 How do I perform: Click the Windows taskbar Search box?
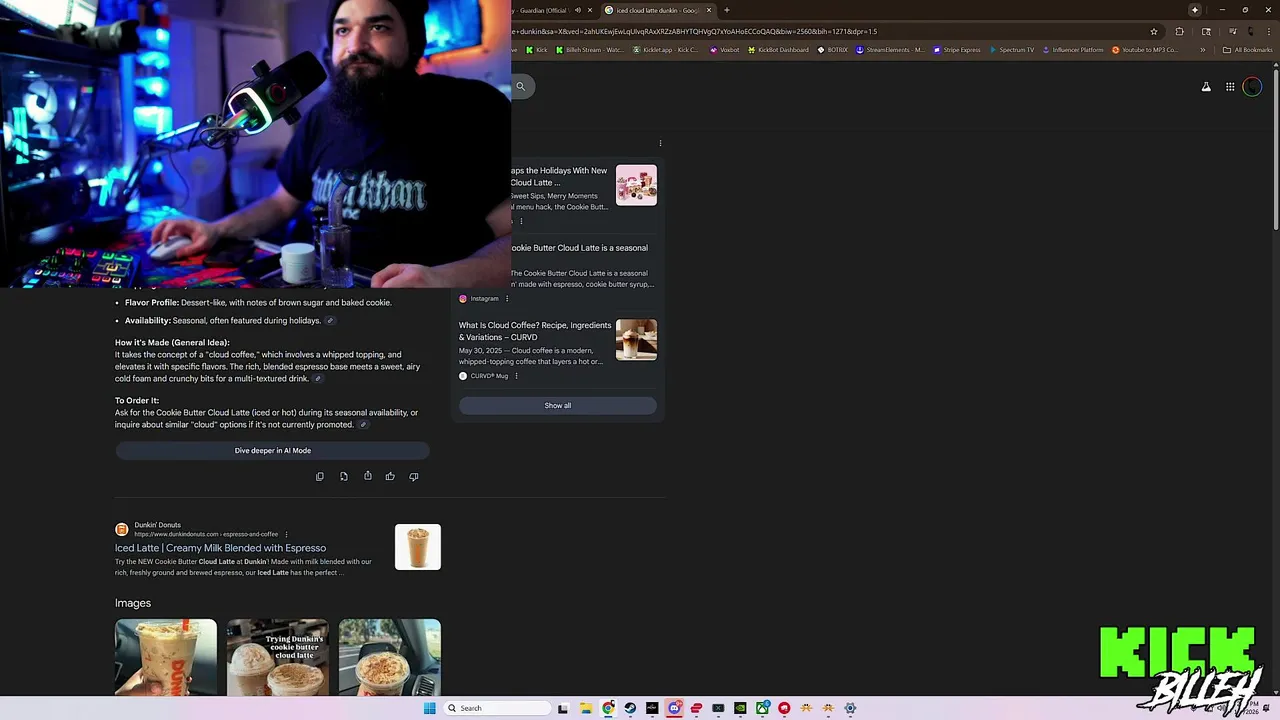(497, 708)
